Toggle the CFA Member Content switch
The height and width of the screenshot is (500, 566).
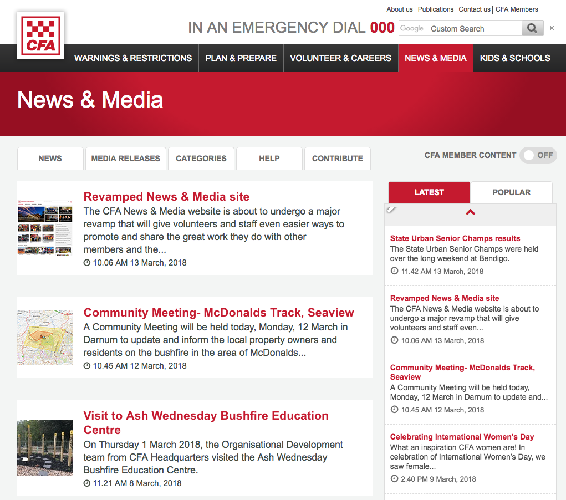[x=538, y=155]
